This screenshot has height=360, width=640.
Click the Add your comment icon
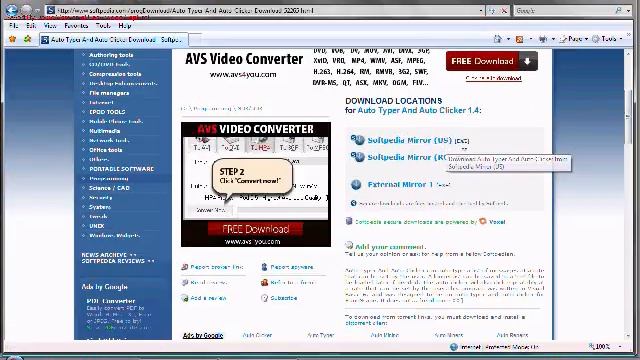349,245
